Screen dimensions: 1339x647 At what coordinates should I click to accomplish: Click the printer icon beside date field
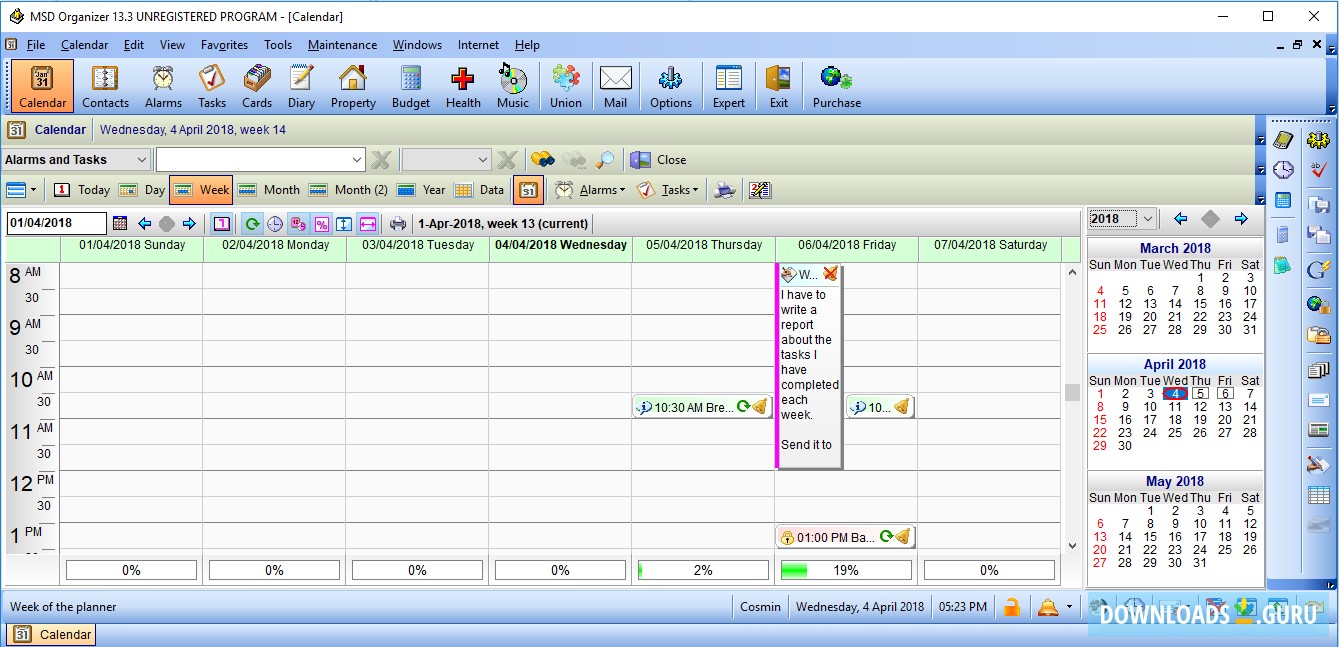pyautogui.click(x=398, y=224)
